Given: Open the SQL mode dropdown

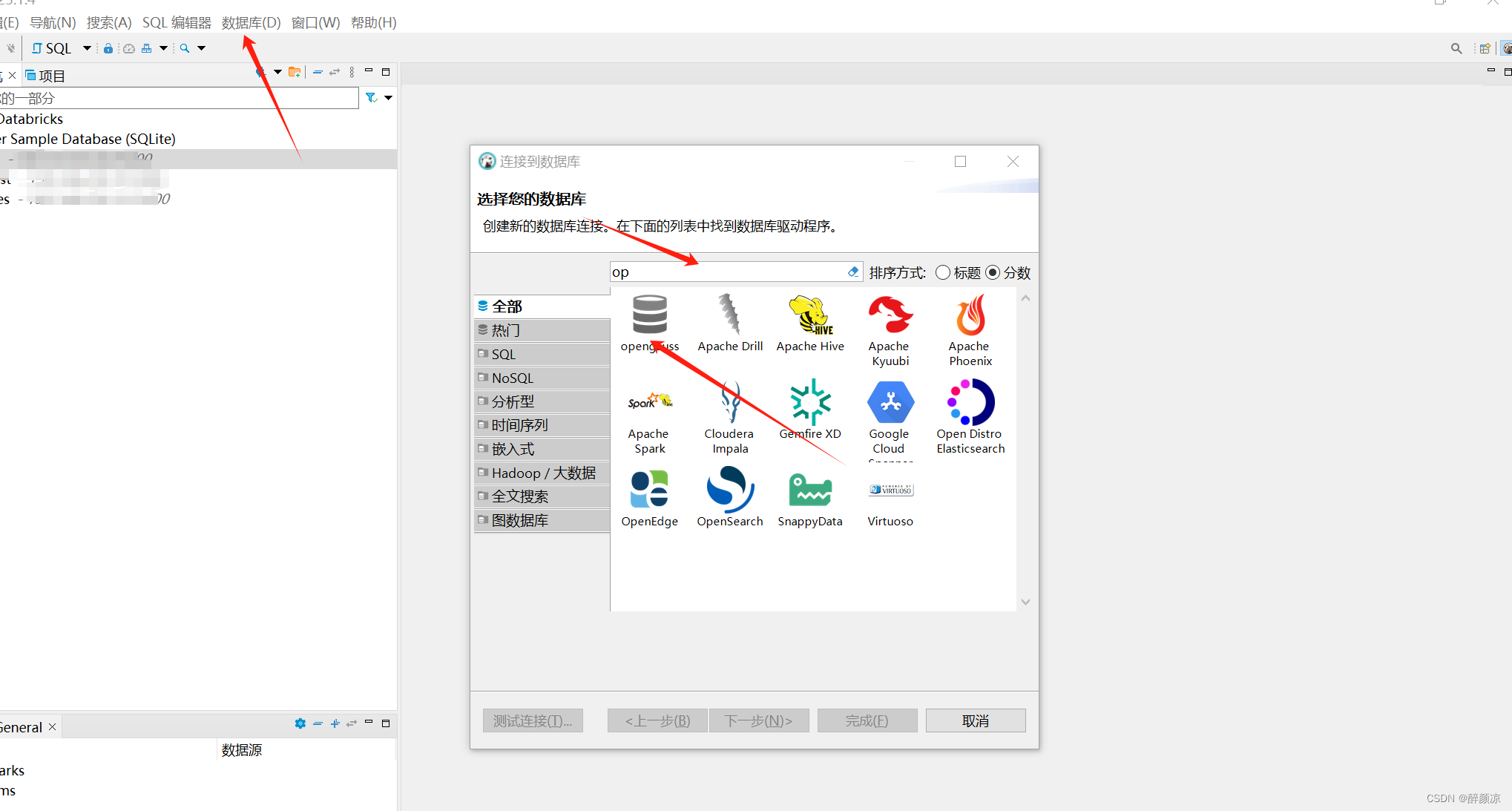Looking at the screenshot, I should [x=87, y=47].
